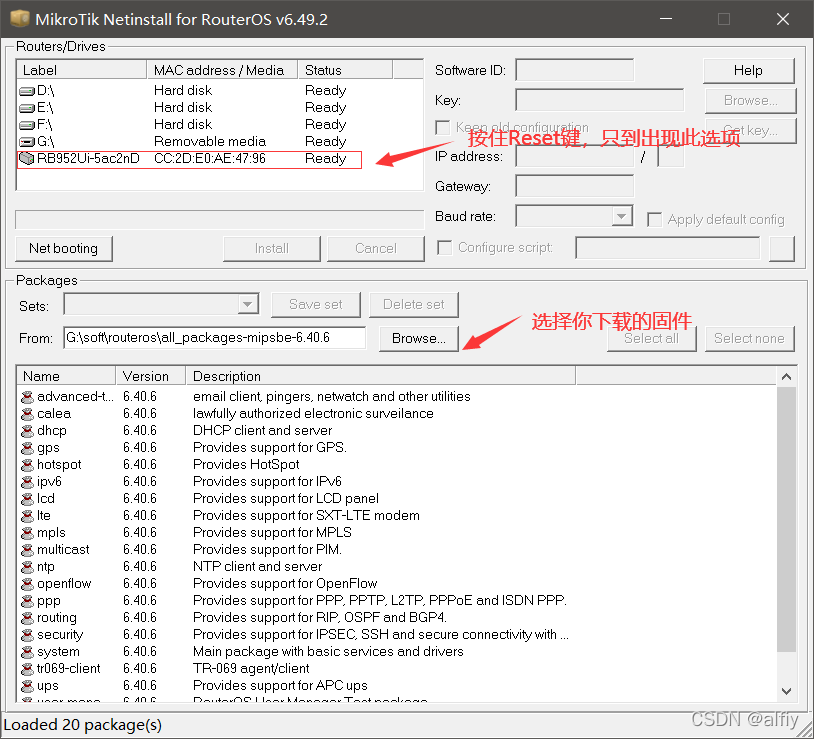Click the openflow package icon

[27, 584]
